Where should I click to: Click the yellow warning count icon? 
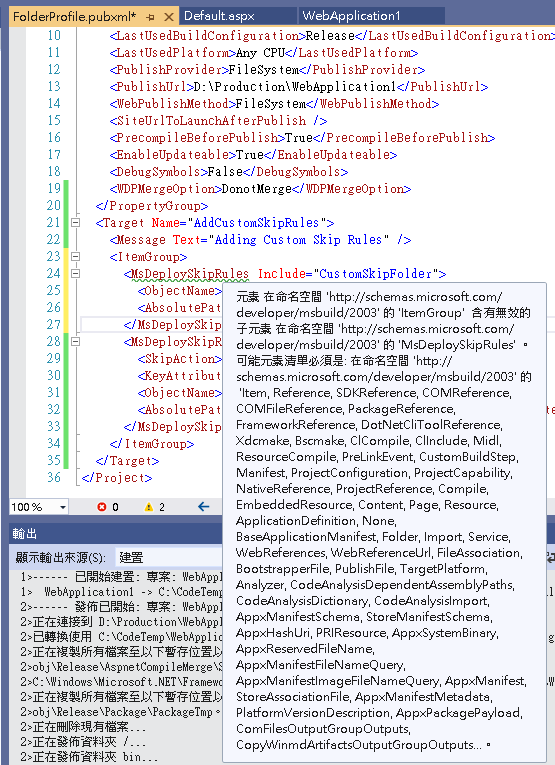click(x=149, y=507)
